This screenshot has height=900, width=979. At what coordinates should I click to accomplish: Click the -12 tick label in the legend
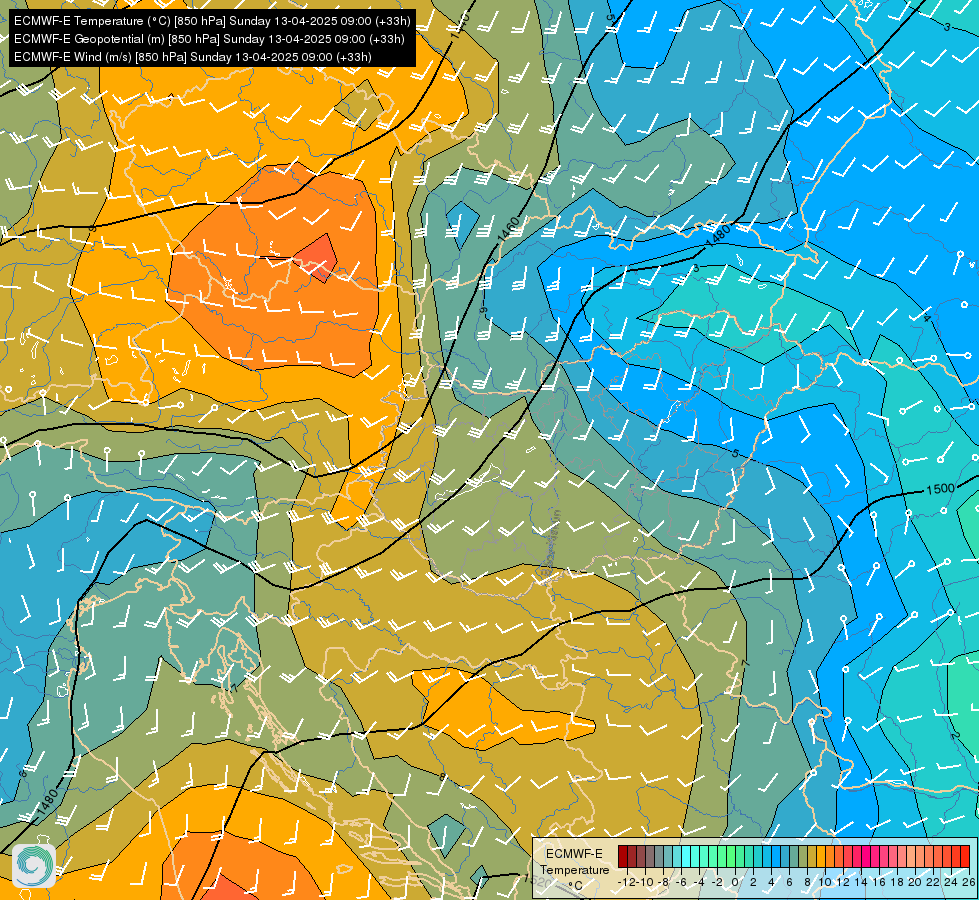pos(626,882)
